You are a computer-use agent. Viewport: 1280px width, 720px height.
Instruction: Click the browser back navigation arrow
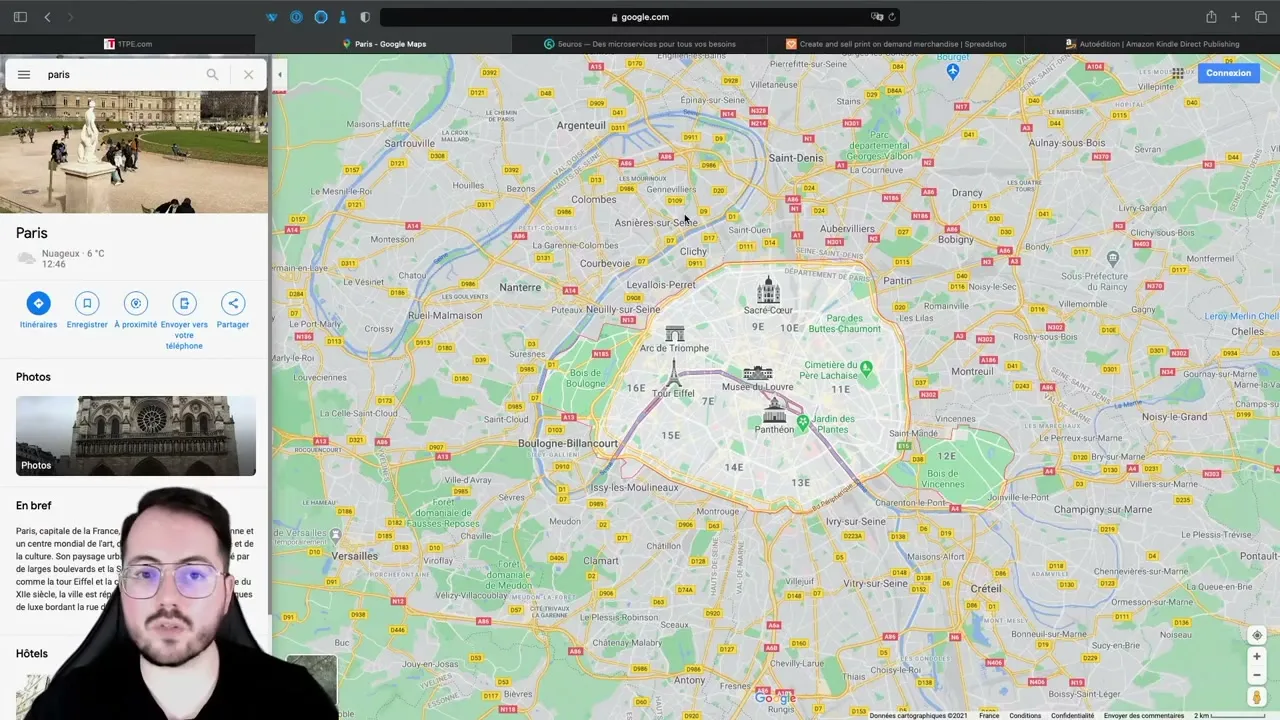pos(47,16)
